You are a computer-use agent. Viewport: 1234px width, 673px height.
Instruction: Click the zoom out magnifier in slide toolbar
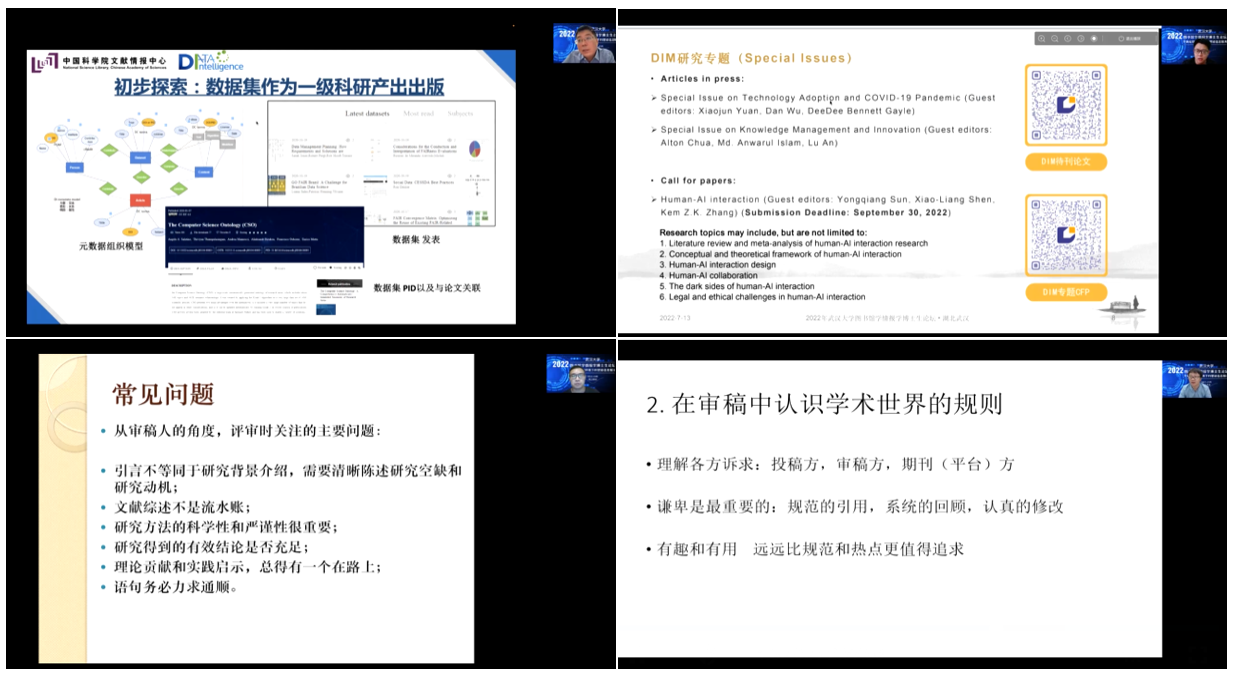pyautogui.click(x=1055, y=39)
